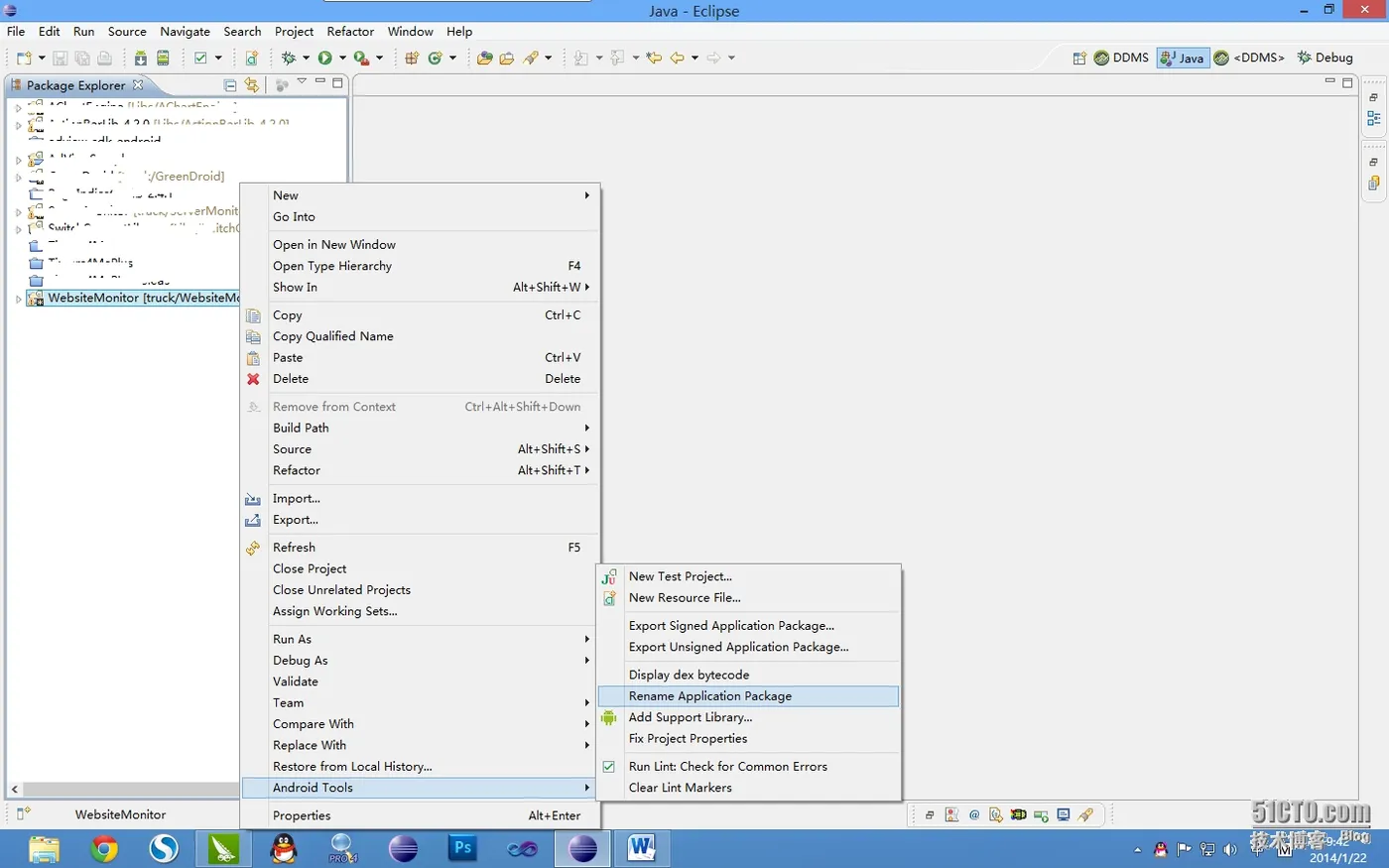This screenshot has height=868, width=1389.
Task: Toggle Link with Editor in Package Explorer
Action: [252, 85]
